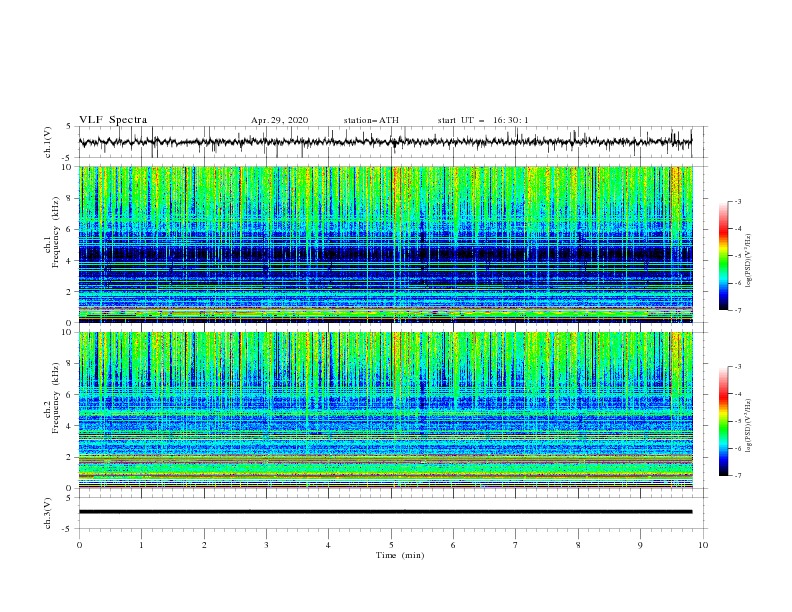Click the time axis tick label "3"

click(x=266, y=545)
